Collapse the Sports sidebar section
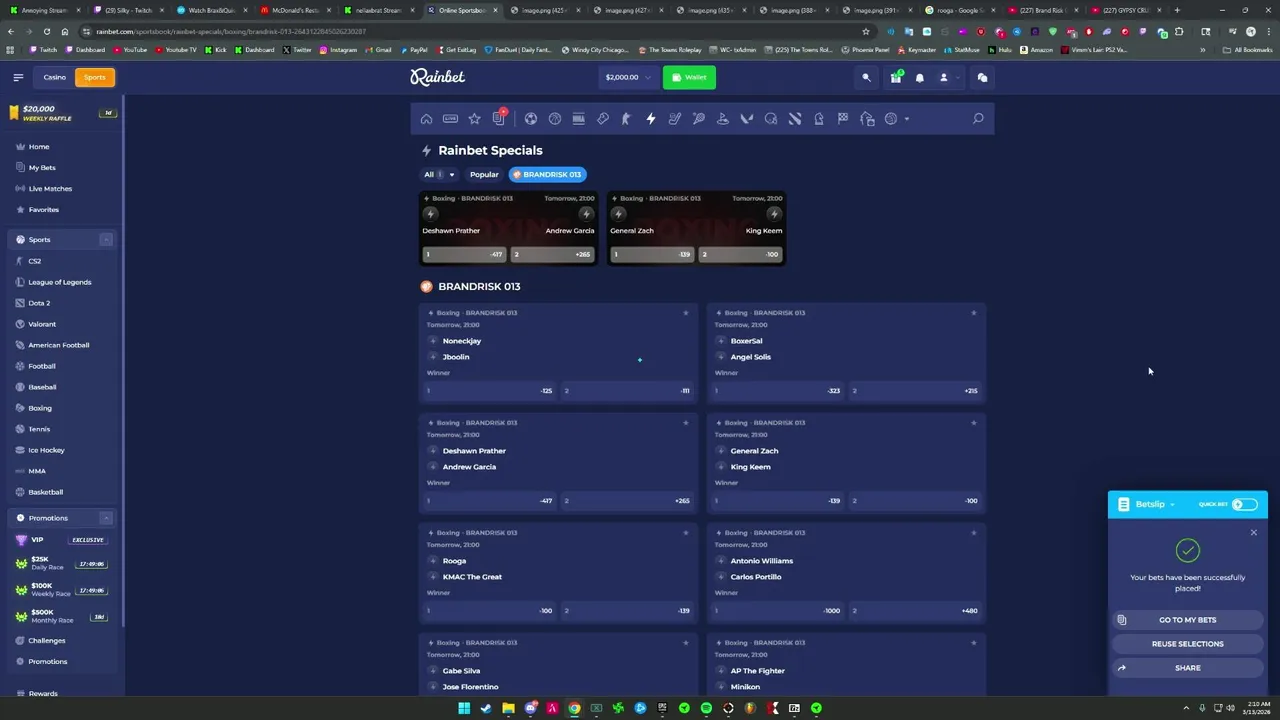 point(106,240)
